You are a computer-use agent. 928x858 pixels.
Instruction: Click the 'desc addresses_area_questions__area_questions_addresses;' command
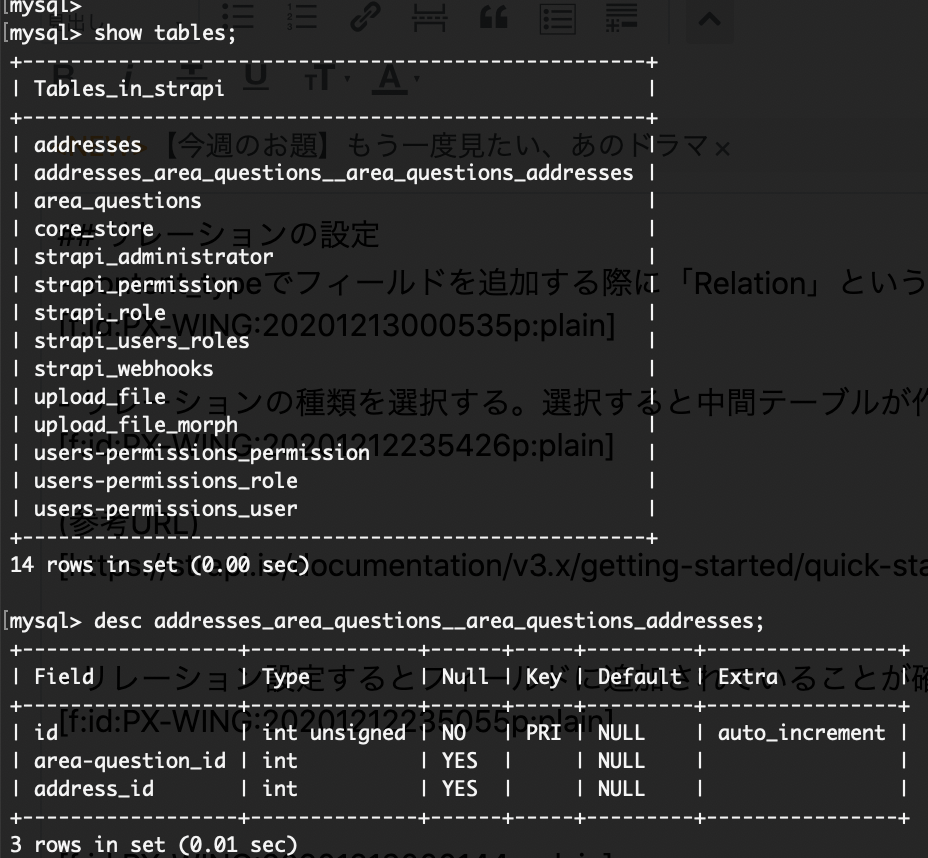click(428, 621)
